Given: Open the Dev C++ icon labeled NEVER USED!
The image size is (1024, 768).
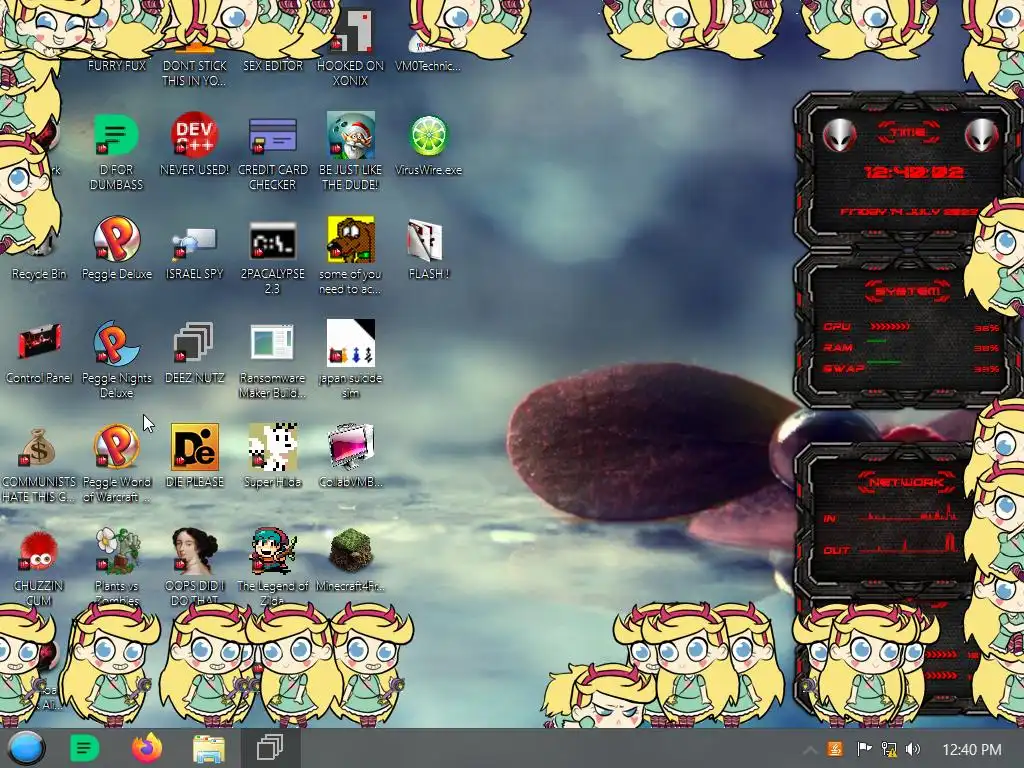Looking at the screenshot, I should point(194,135).
